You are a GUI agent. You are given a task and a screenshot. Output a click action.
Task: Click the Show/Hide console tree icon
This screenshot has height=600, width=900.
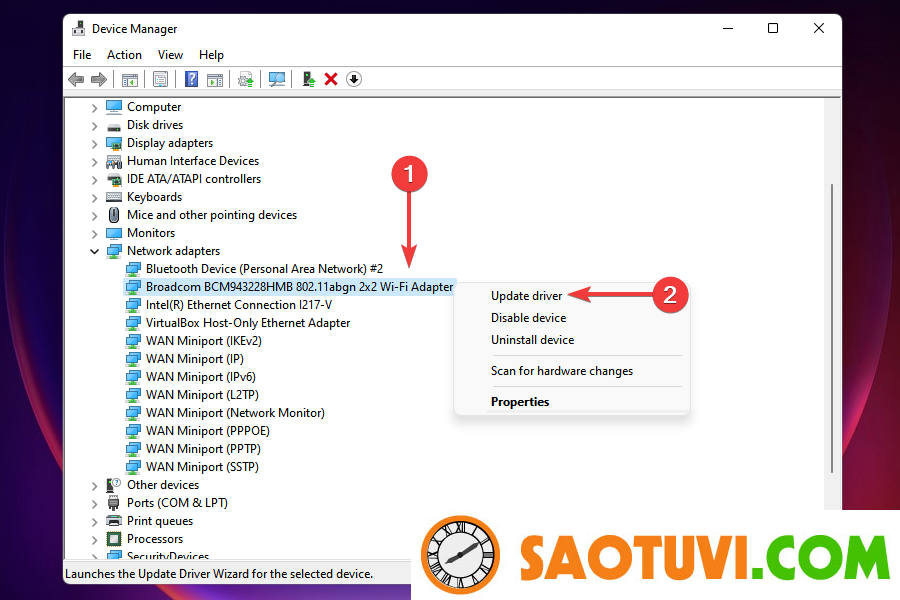[x=129, y=79]
